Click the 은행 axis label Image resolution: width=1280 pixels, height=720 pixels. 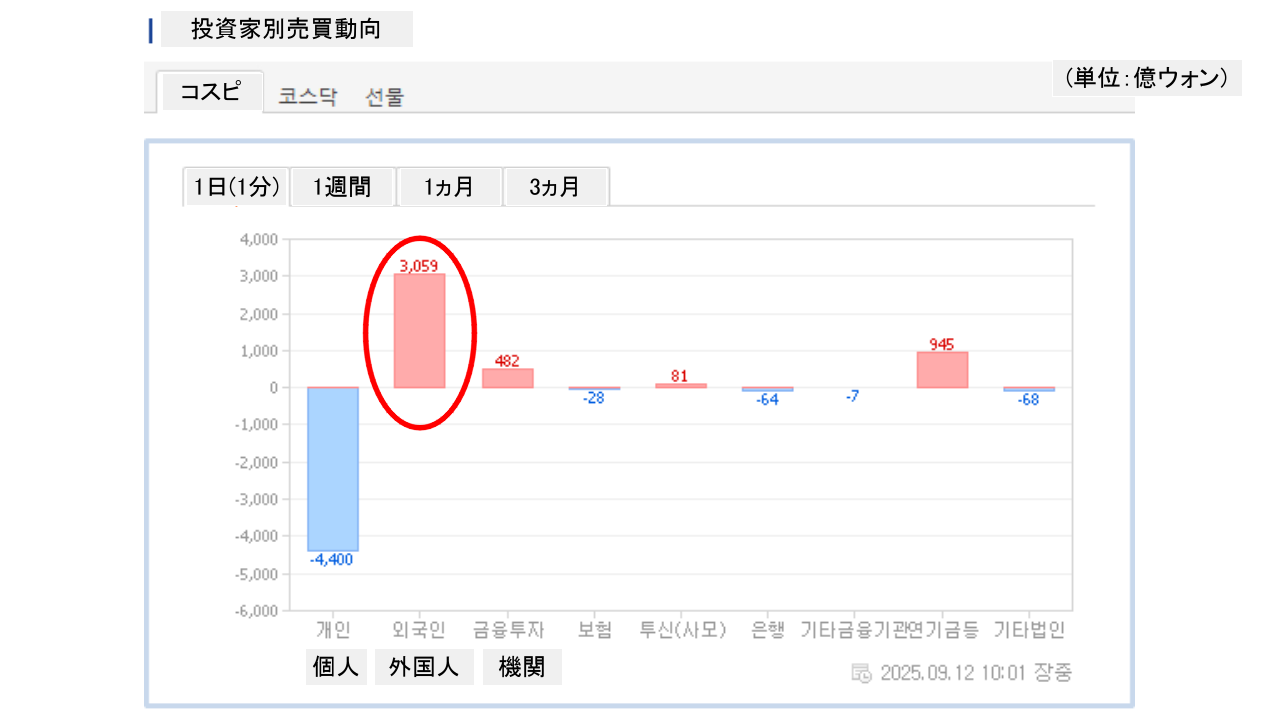click(767, 630)
